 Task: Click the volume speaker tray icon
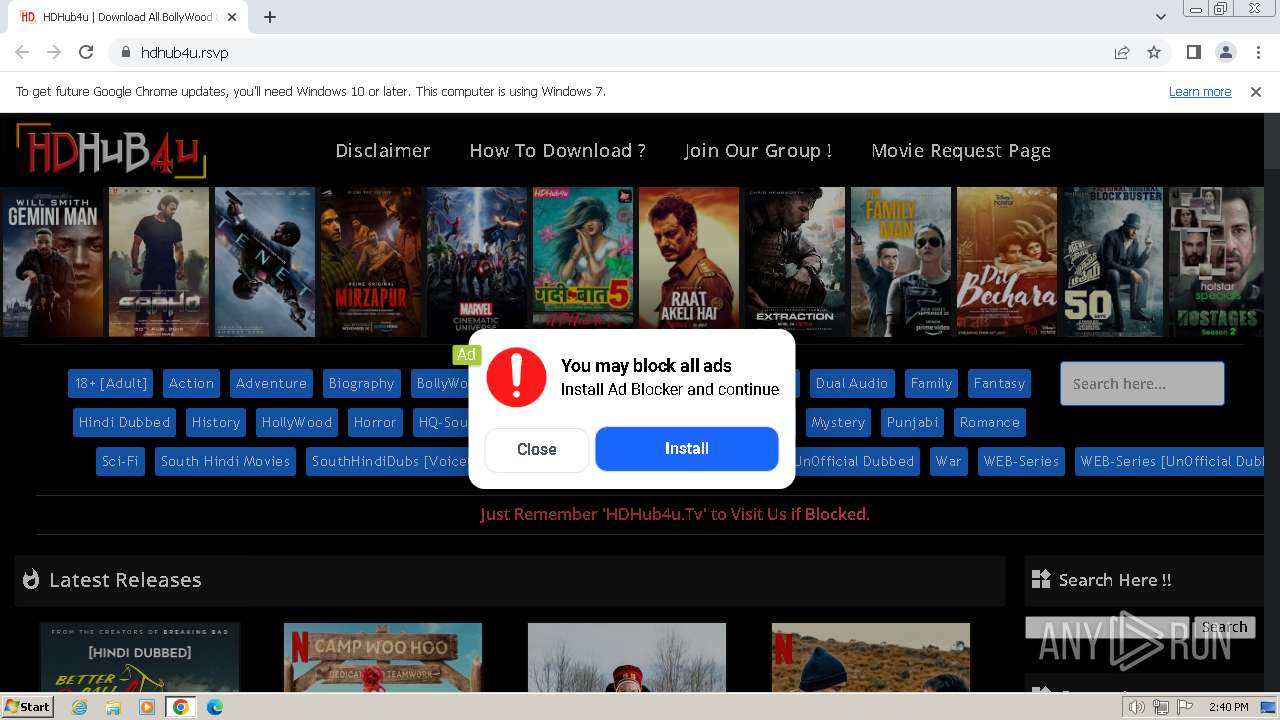(1137, 707)
